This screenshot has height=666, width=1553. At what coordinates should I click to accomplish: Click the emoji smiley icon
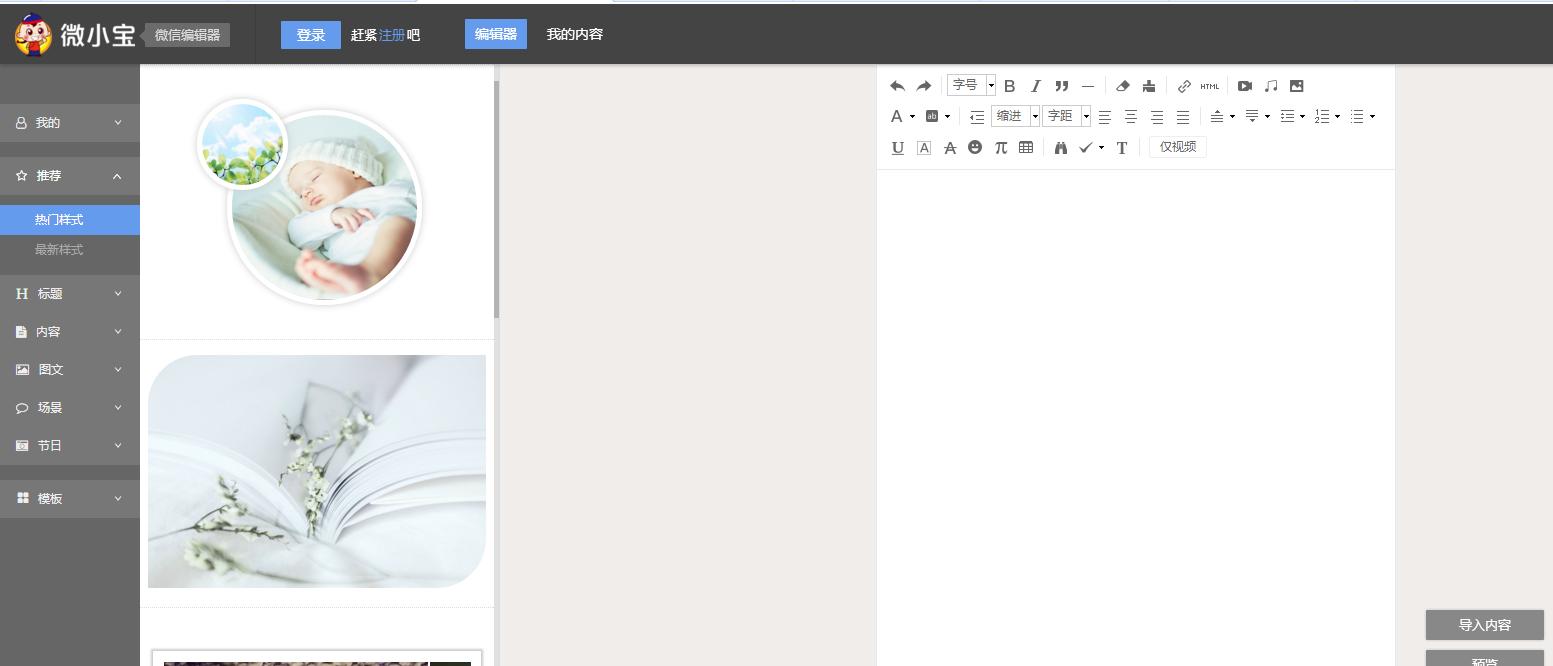coord(975,147)
